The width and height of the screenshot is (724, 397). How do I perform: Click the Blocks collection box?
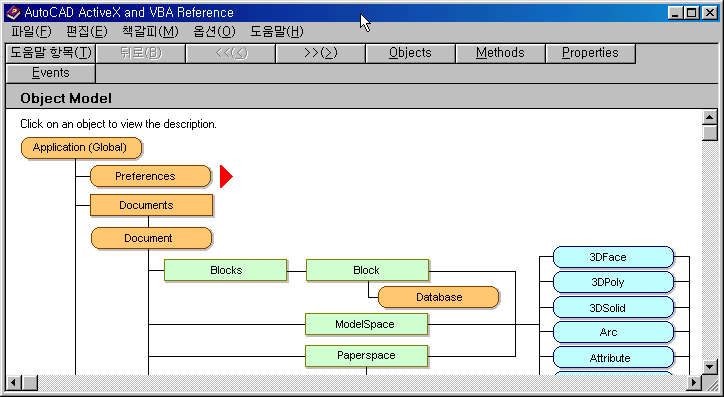click(225, 270)
